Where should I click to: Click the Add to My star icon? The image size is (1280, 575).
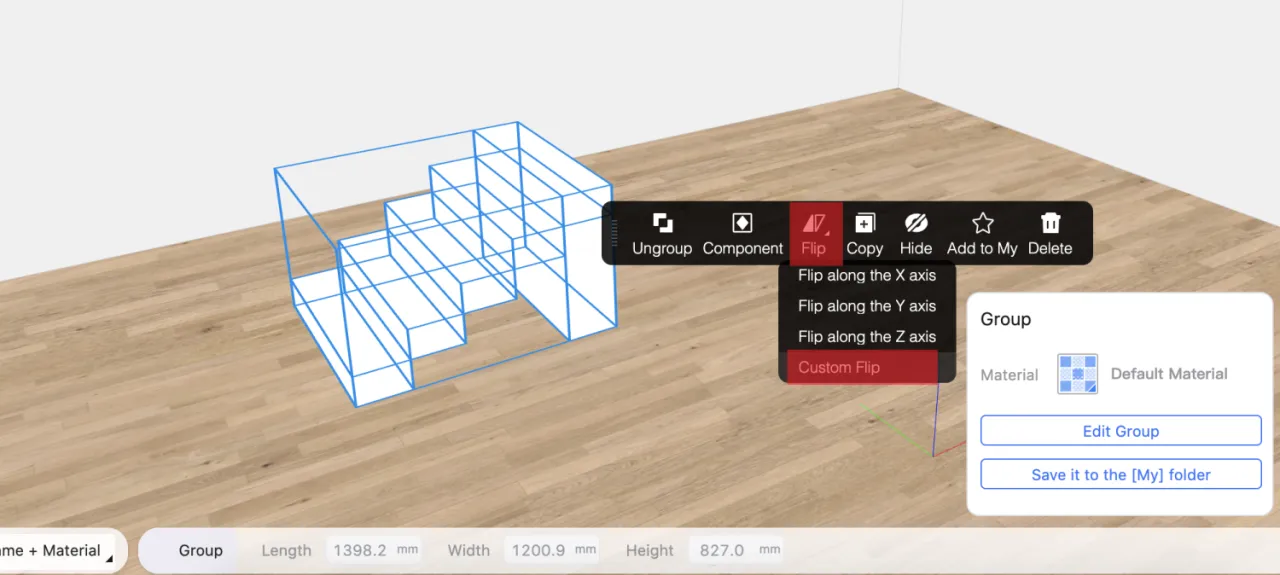coord(982,223)
